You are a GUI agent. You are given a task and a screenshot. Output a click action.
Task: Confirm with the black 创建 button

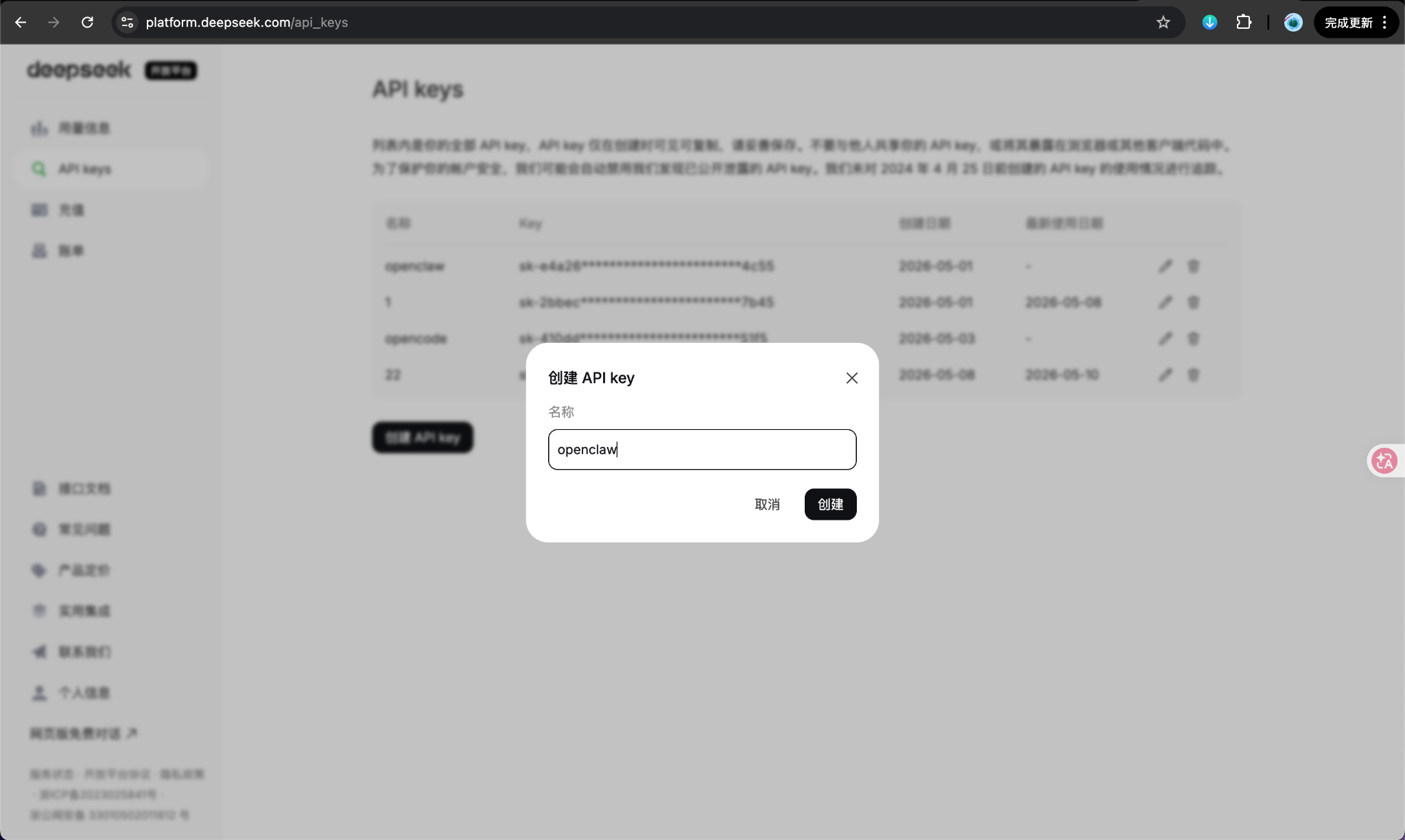tap(830, 504)
